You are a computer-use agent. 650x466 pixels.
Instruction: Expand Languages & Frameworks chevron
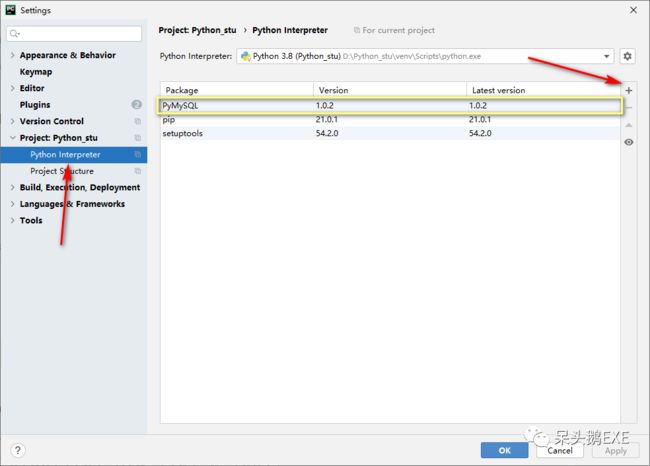12,204
